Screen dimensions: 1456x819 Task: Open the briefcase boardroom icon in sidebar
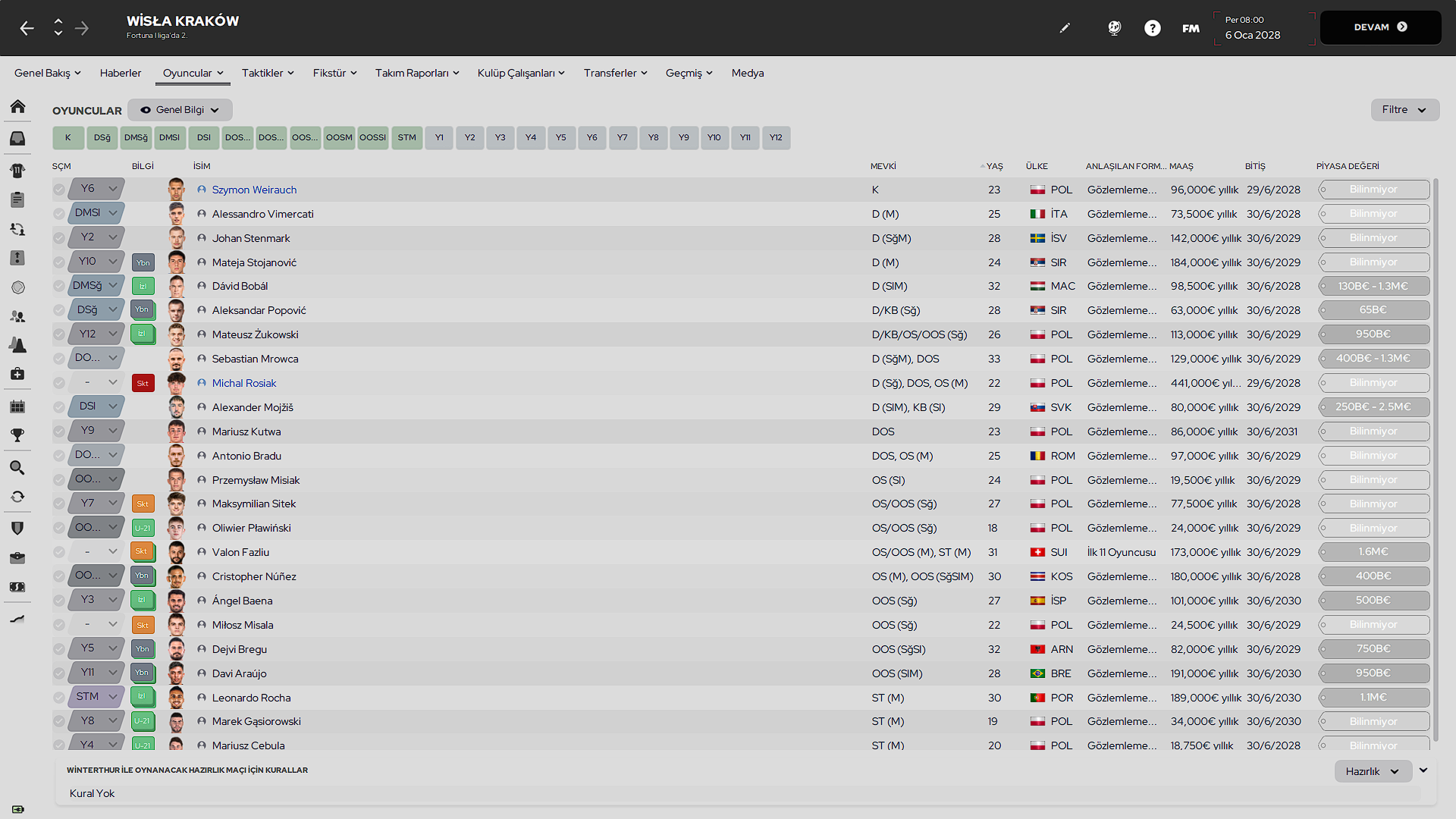(17, 558)
